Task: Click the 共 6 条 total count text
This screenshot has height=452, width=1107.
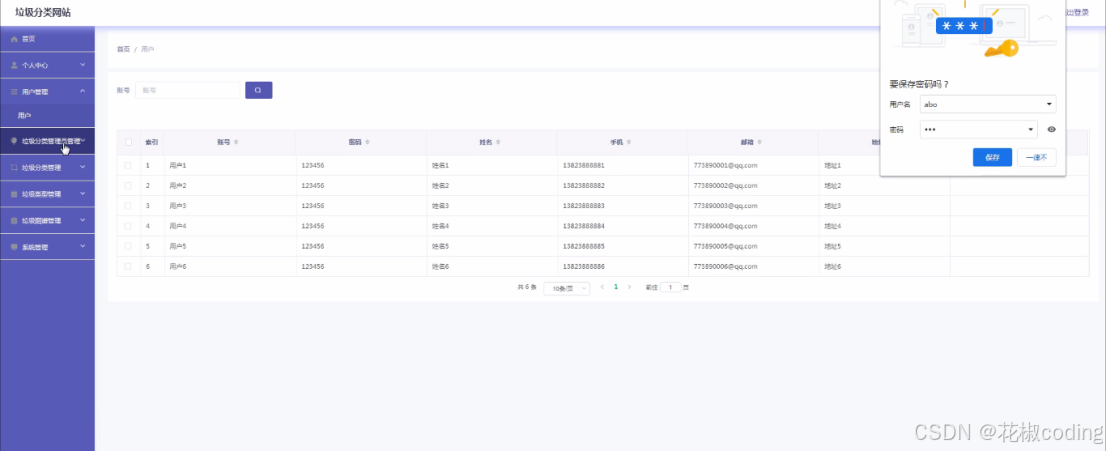Action: tap(527, 287)
